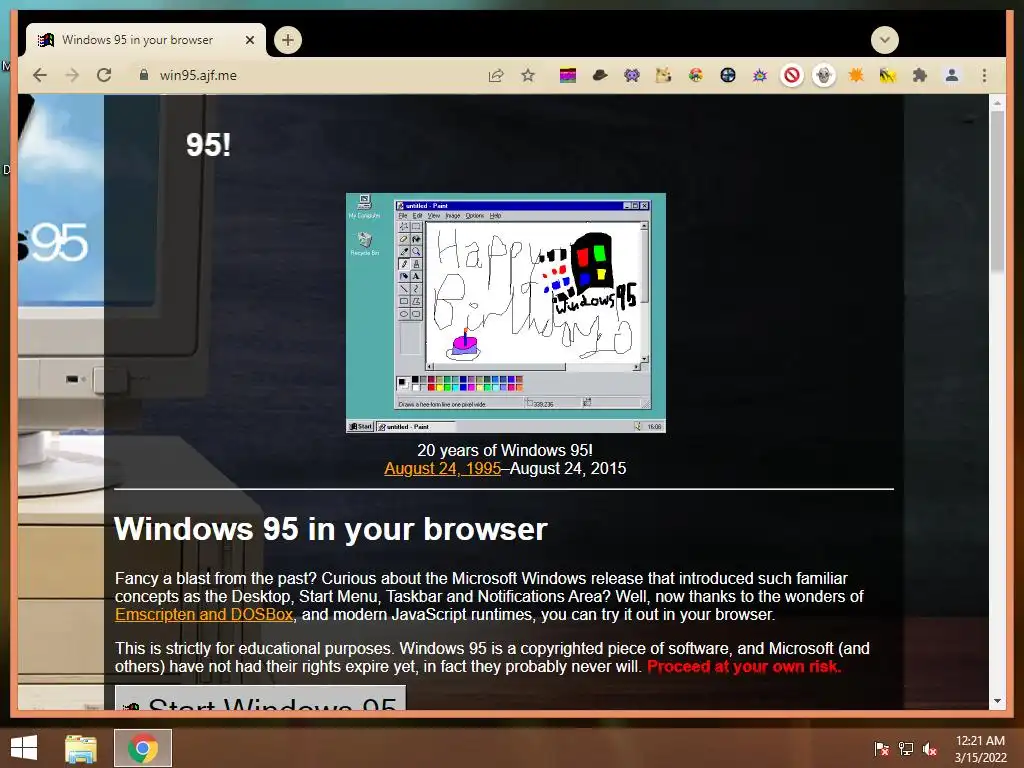Open Chrome three-dot menu

pos(984,76)
